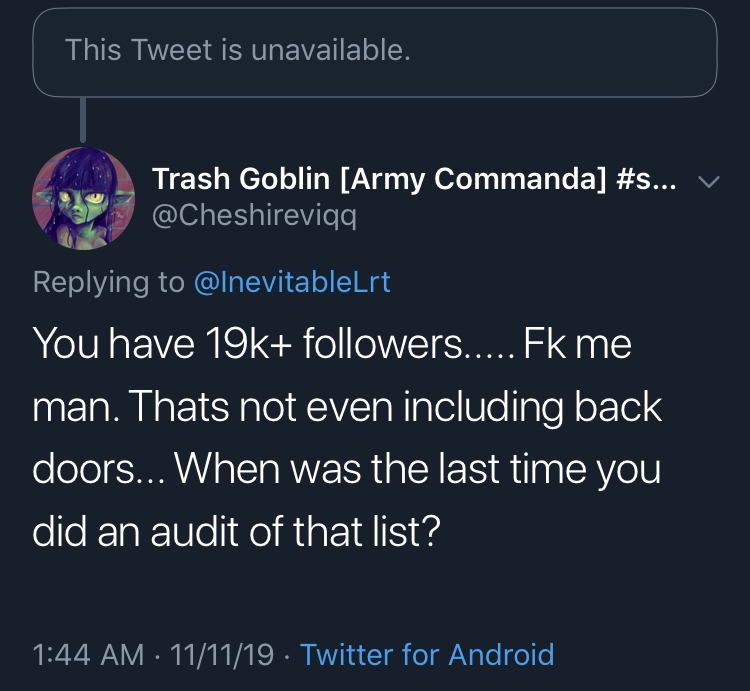Tap 'that list?' at tweet end
This screenshot has width=750, height=691.
(x=367, y=531)
